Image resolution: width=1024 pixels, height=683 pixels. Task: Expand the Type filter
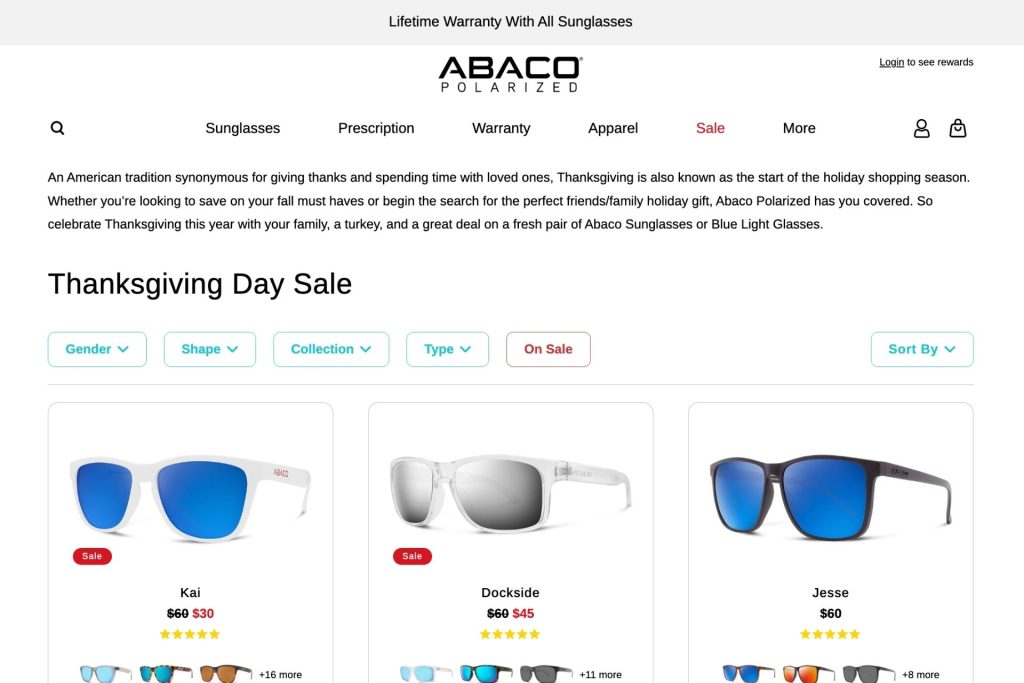447,349
